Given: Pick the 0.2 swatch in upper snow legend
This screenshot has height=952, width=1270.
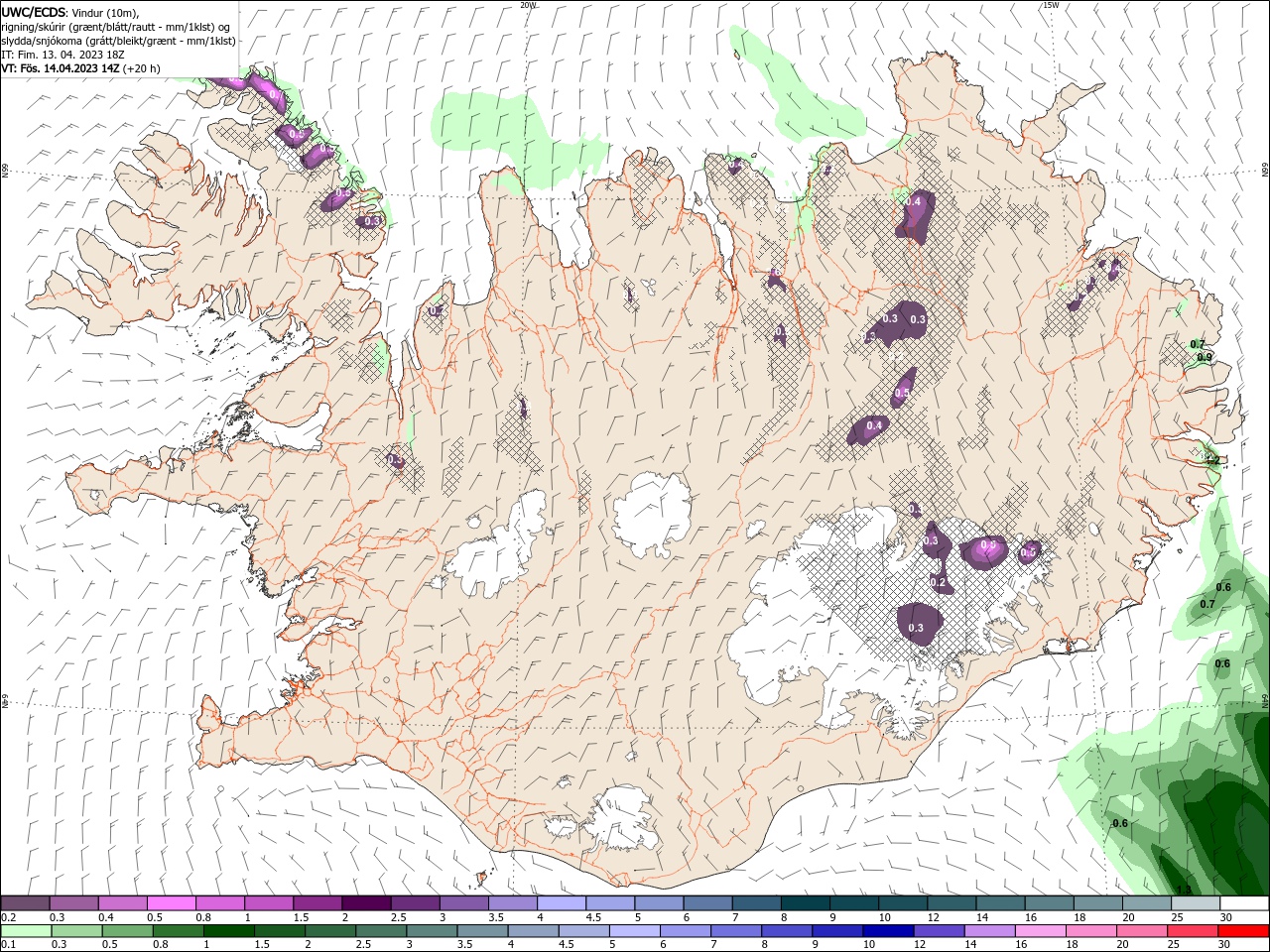Looking at the screenshot, I should click(25, 903).
